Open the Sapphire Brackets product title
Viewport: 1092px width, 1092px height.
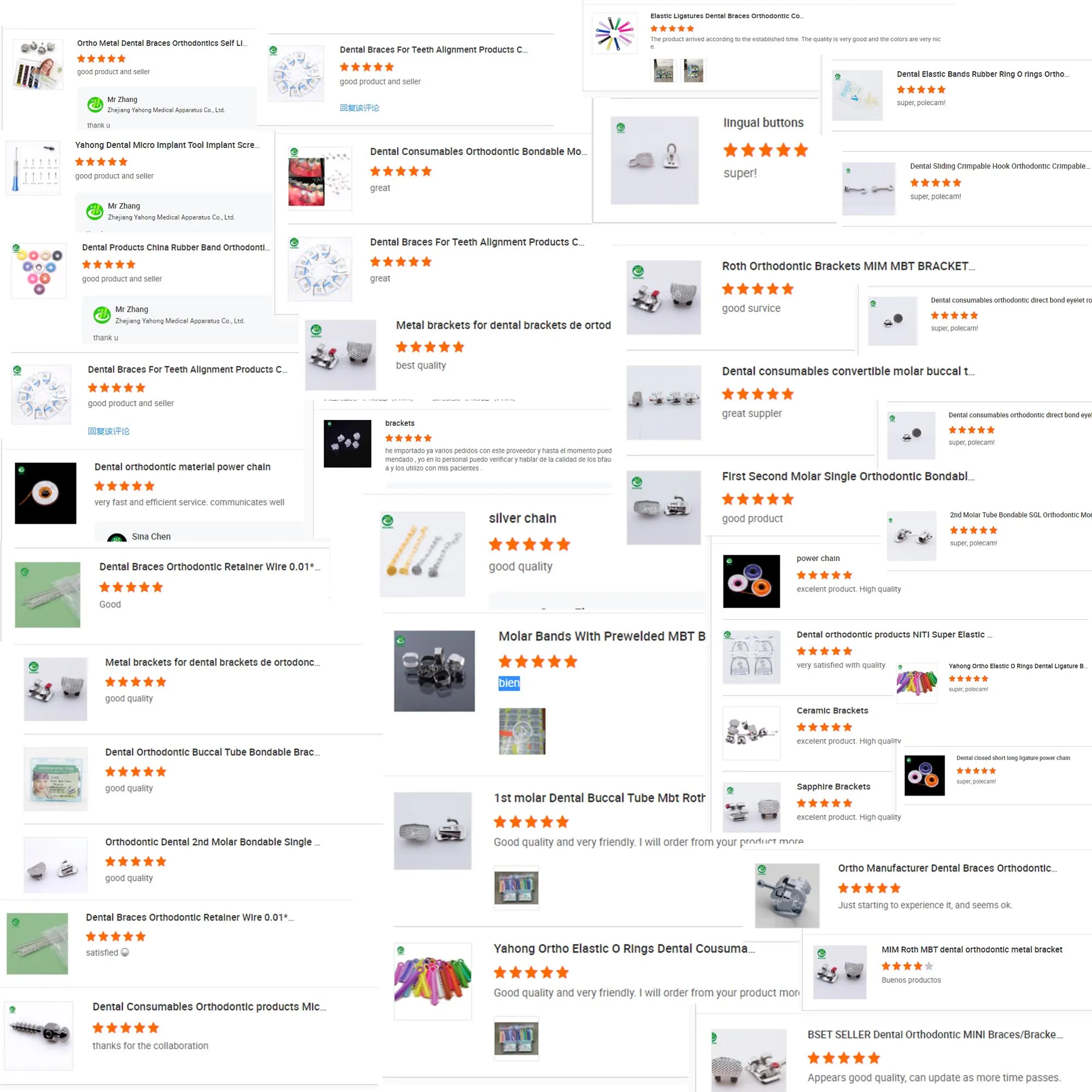(x=833, y=786)
